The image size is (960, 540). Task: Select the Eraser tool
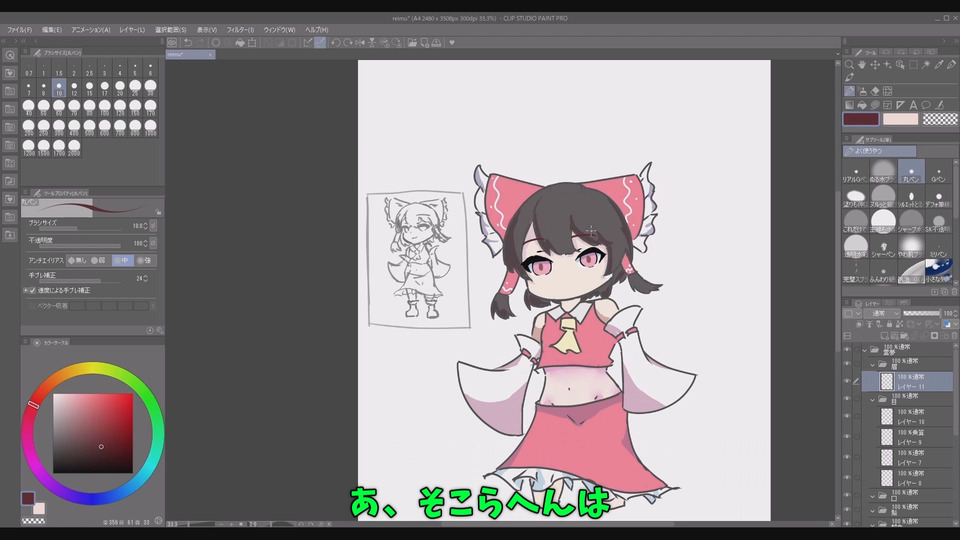[x=875, y=91]
